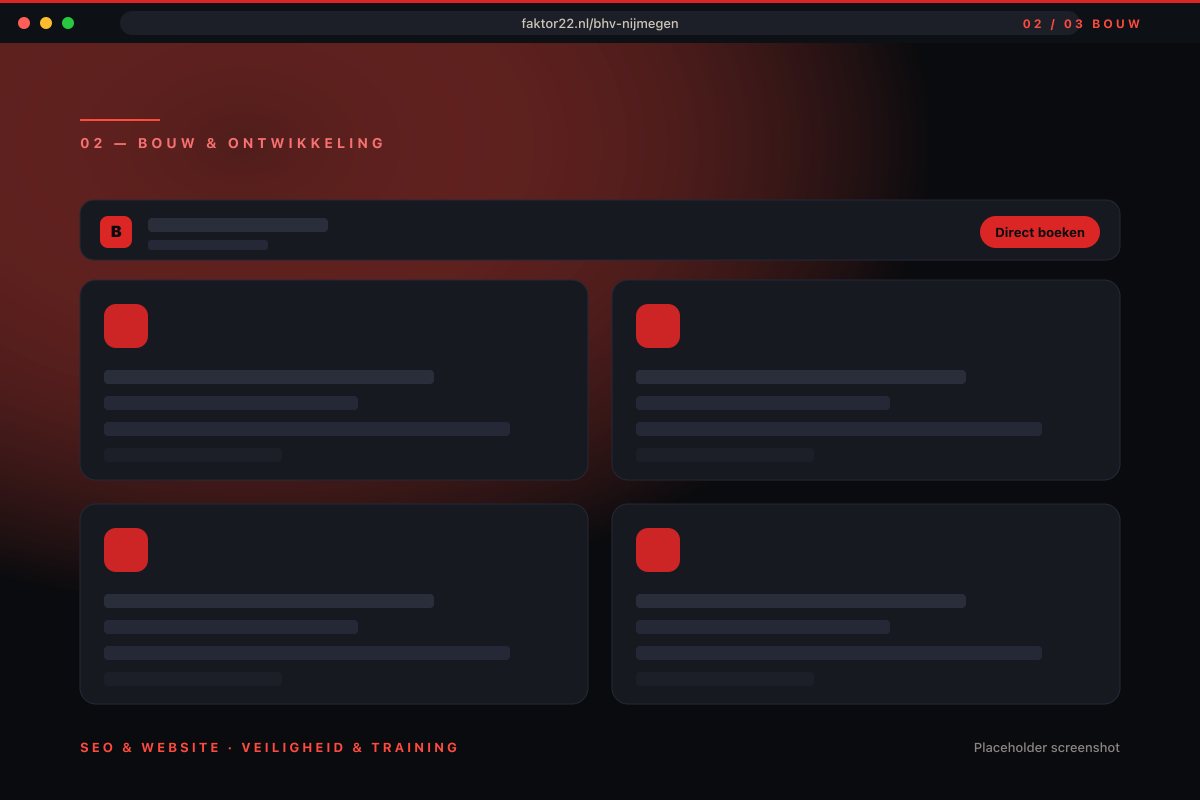Image resolution: width=1200 pixels, height=800 pixels.
Task: Click the red B logo icon
Action: click(116, 232)
